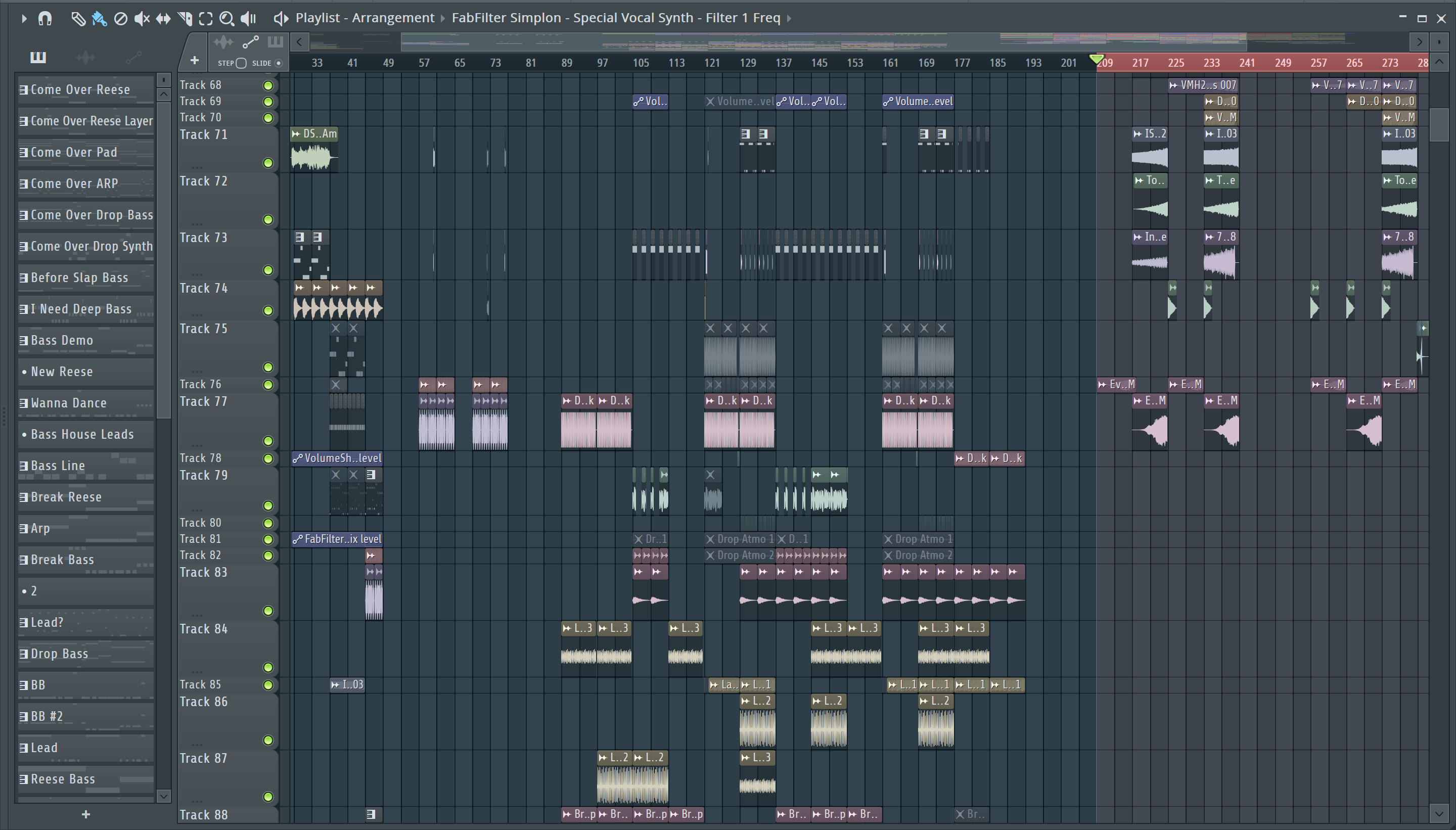Toggle pattern clip focus piano icon
The height and width of the screenshot is (830, 1456).
pyautogui.click(x=276, y=41)
